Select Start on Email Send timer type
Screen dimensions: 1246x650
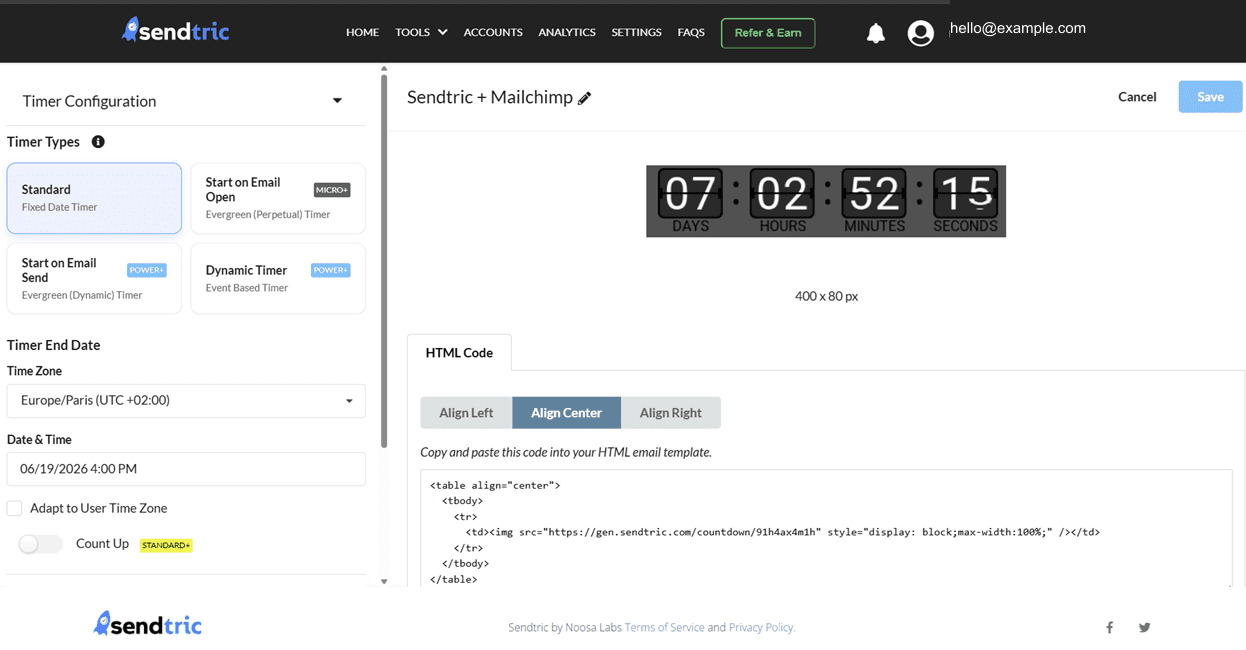click(x=94, y=278)
